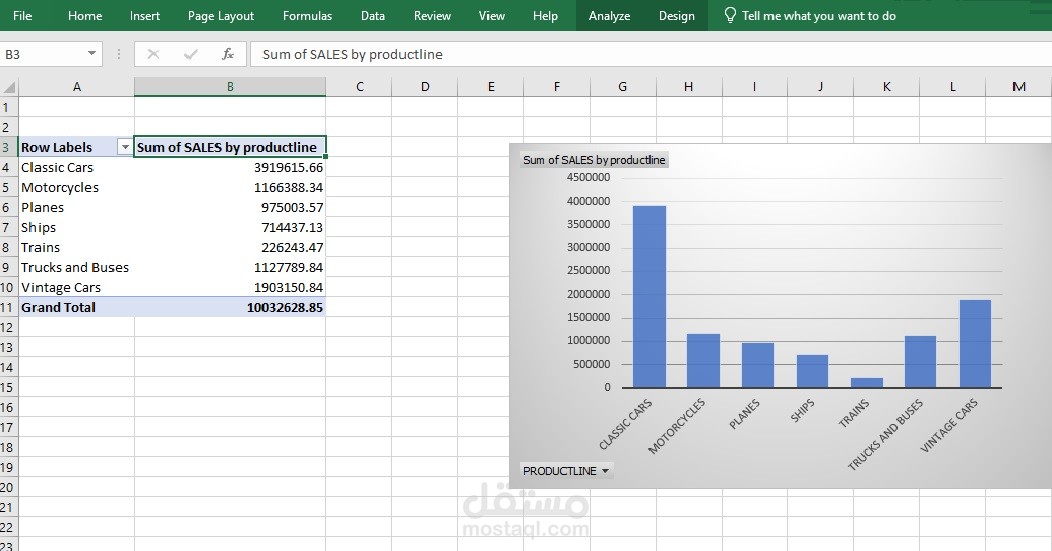1052x551 pixels.
Task: Select the Planes bar in chart
Action: coord(757,365)
